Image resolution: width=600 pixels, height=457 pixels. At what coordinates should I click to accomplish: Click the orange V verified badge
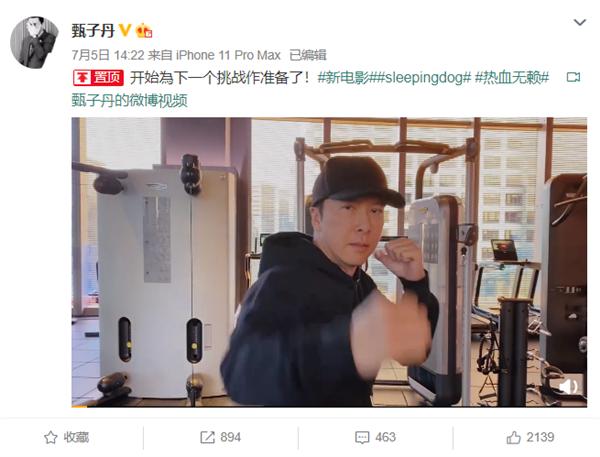(125, 30)
